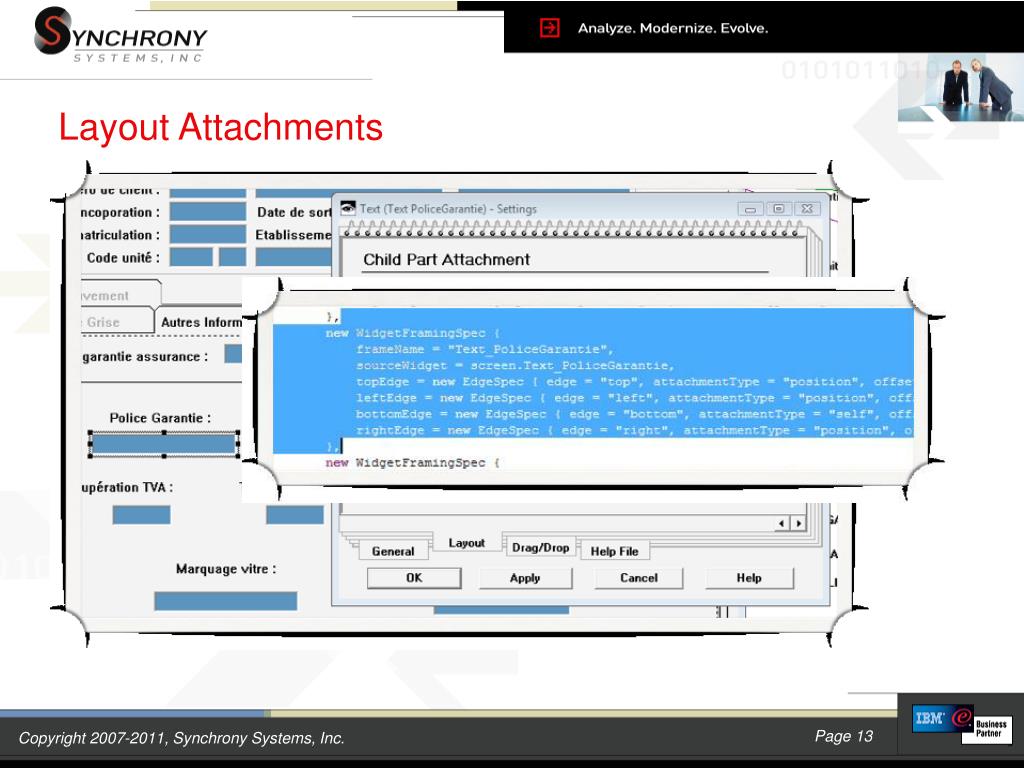
Task: Click the 'Marquage vitre :' label
Action: [226, 569]
